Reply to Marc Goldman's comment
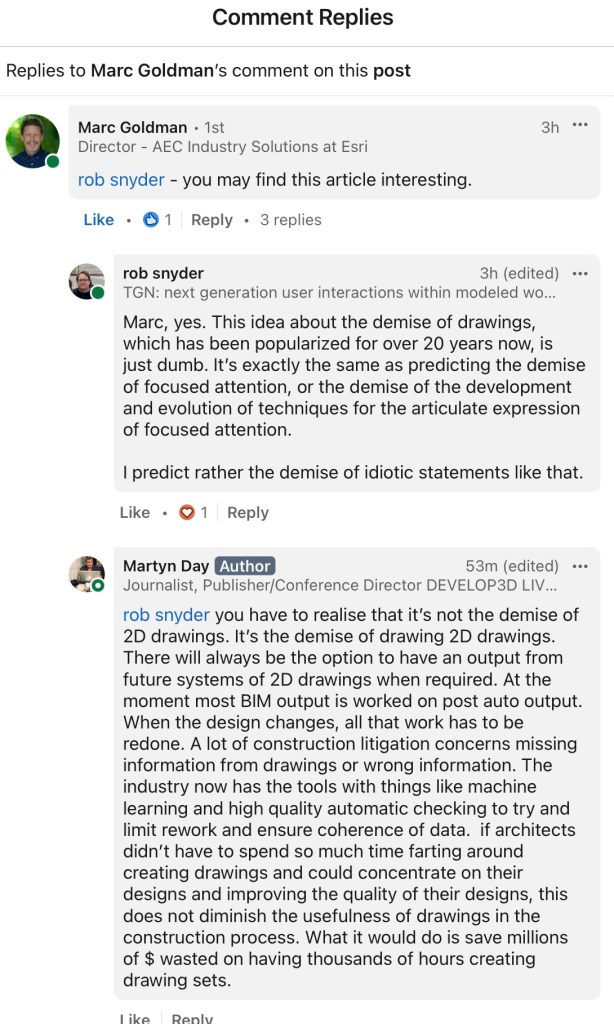614x1024 pixels. pyautogui.click(x=211, y=220)
